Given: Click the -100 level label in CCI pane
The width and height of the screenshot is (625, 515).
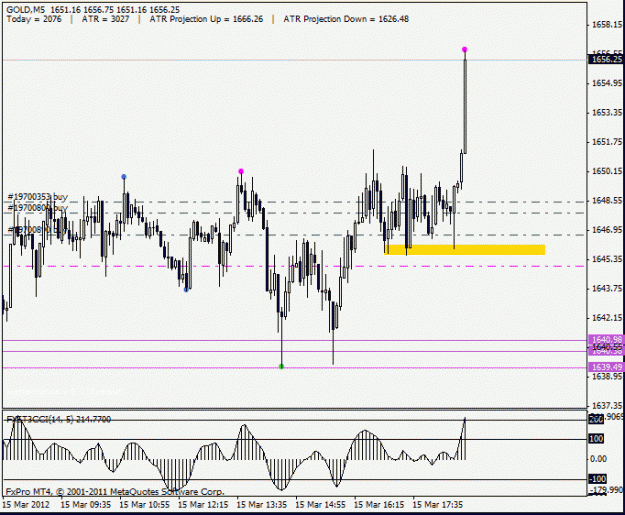Looking at the screenshot, I should (x=598, y=479).
